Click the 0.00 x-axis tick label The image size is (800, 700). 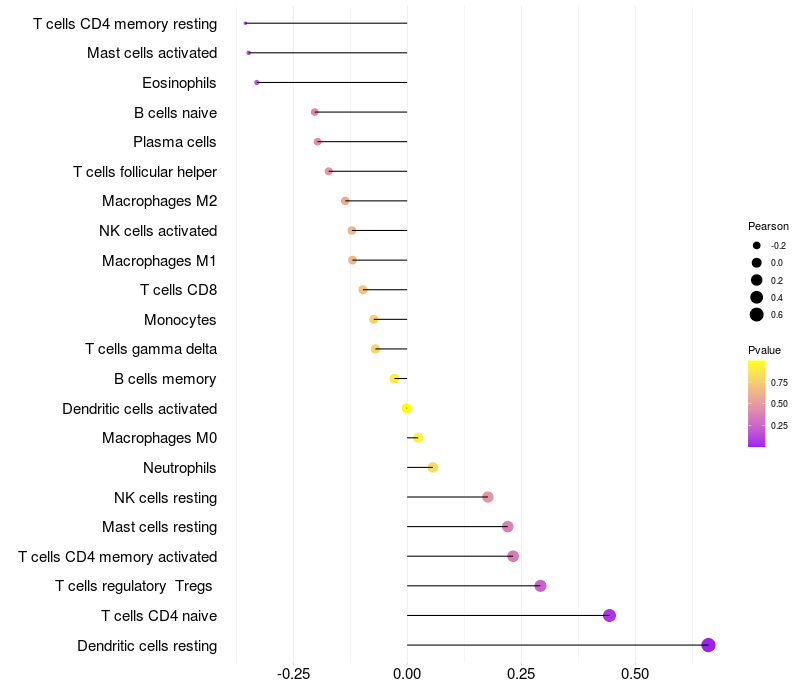407,674
